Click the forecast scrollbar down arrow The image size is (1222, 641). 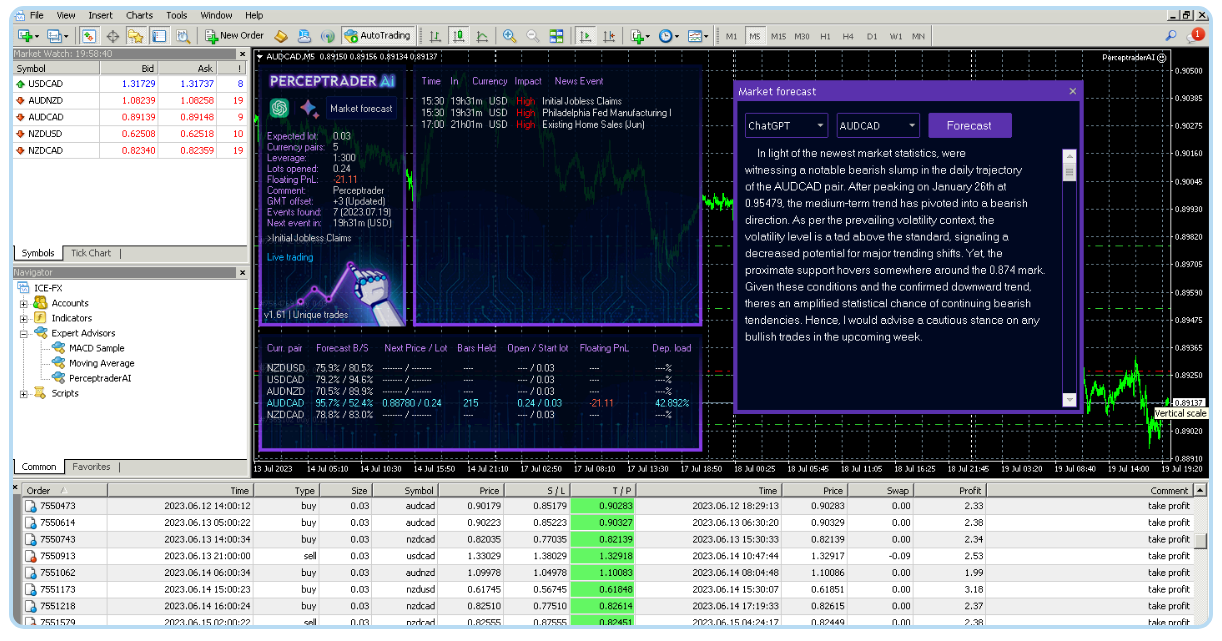tap(1069, 399)
